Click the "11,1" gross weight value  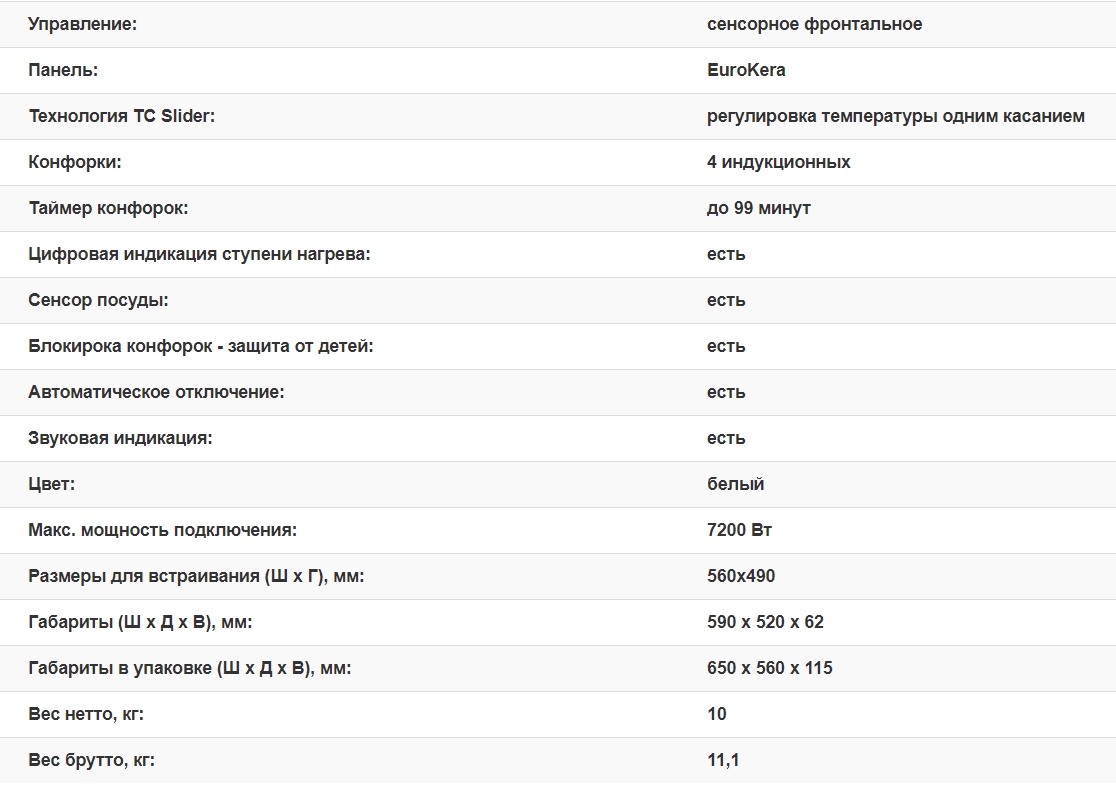(x=723, y=760)
